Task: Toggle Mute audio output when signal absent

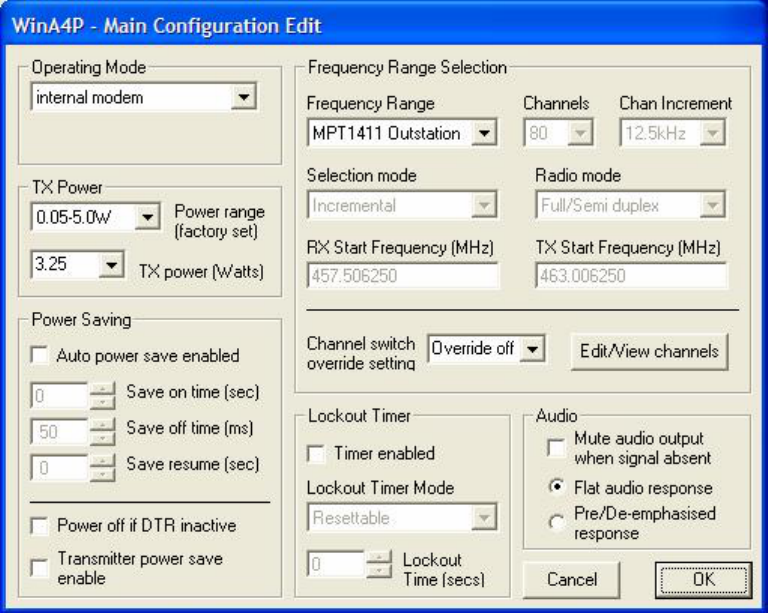Action: point(556,448)
